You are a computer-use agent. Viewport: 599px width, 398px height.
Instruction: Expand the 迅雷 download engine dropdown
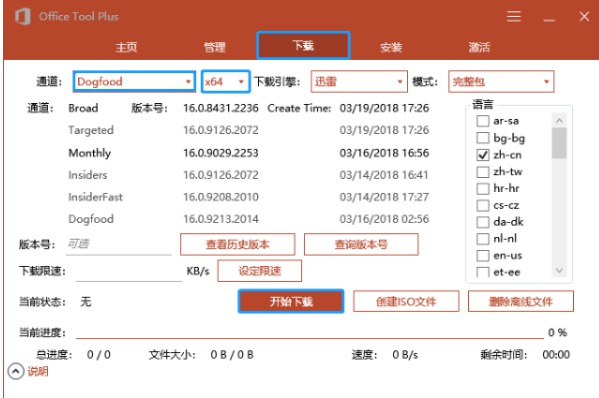(x=359, y=81)
